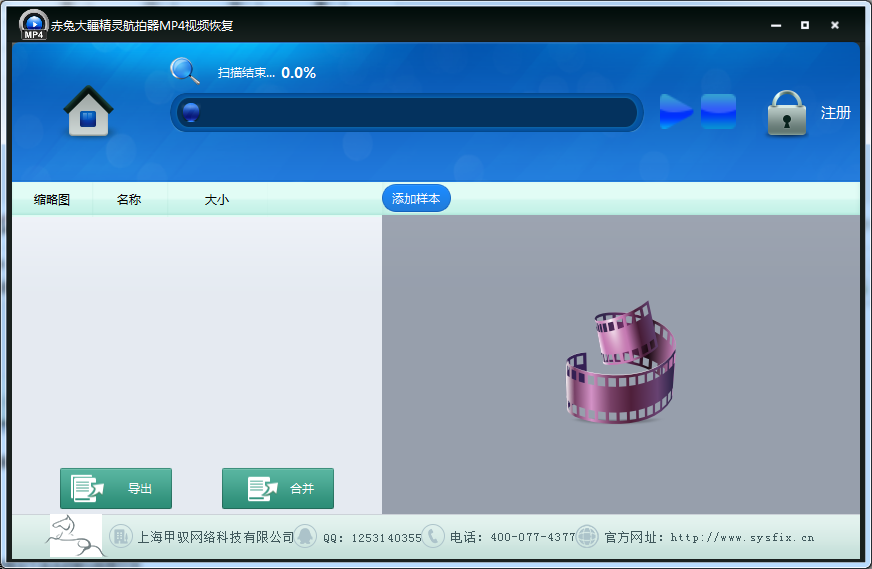Click the home house icon
872x569 pixels.
coord(88,111)
